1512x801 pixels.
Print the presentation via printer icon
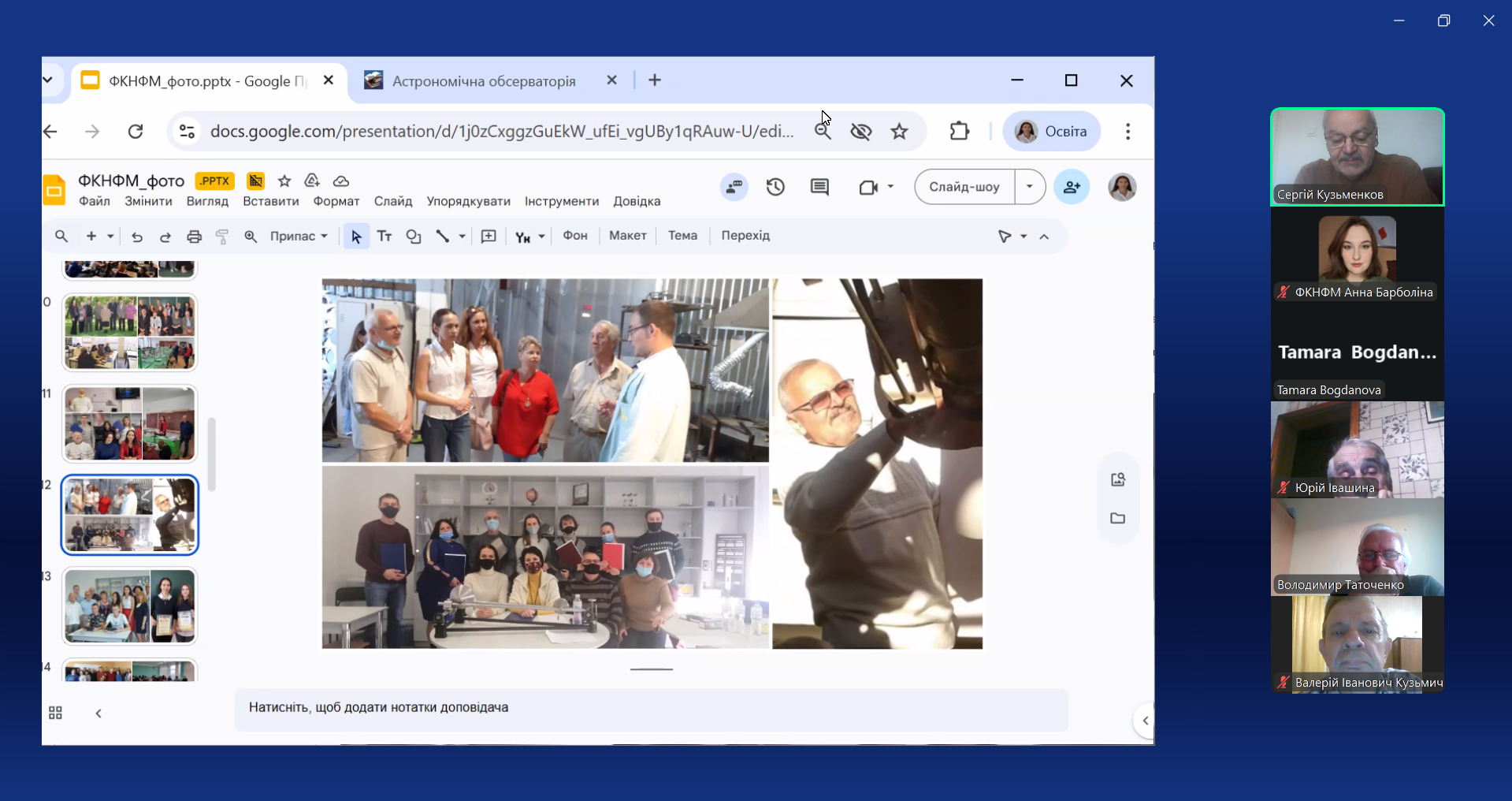coord(194,237)
